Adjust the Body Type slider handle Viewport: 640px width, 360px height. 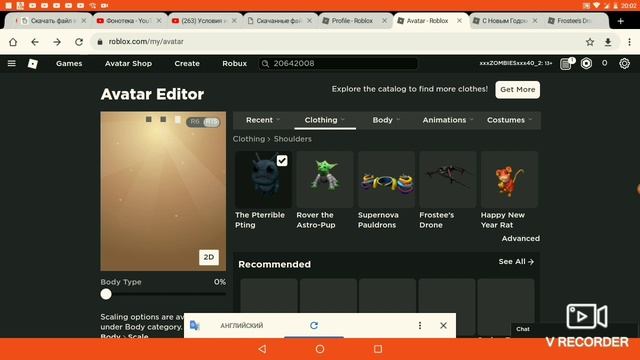pyautogui.click(x=106, y=294)
